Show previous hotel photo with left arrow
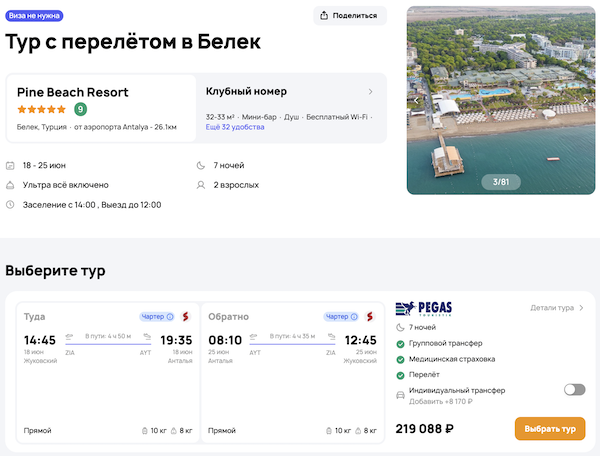The width and height of the screenshot is (600, 456). (417, 100)
